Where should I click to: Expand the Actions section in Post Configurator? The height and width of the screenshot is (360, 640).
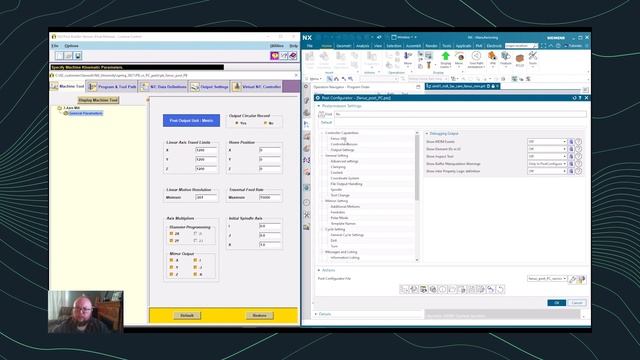(x=319, y=270)
